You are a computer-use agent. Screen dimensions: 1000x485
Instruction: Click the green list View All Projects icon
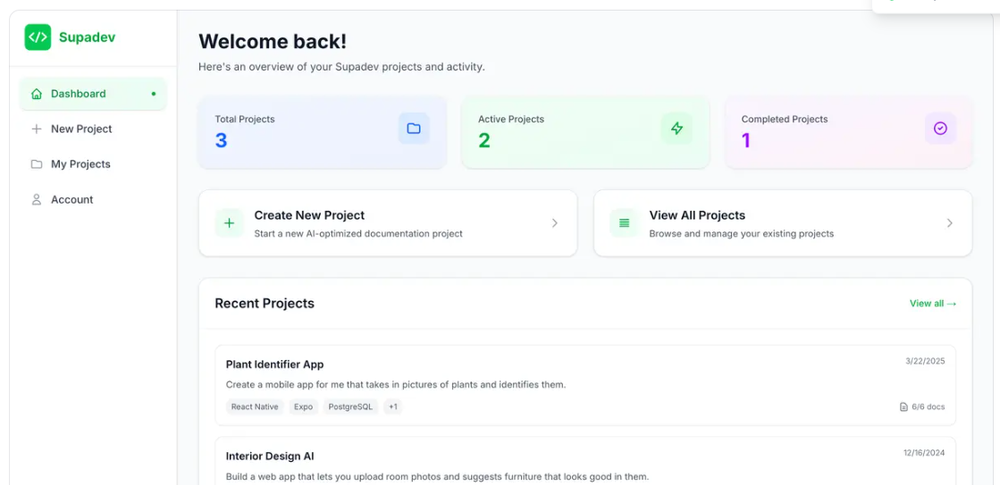[624, 223]
